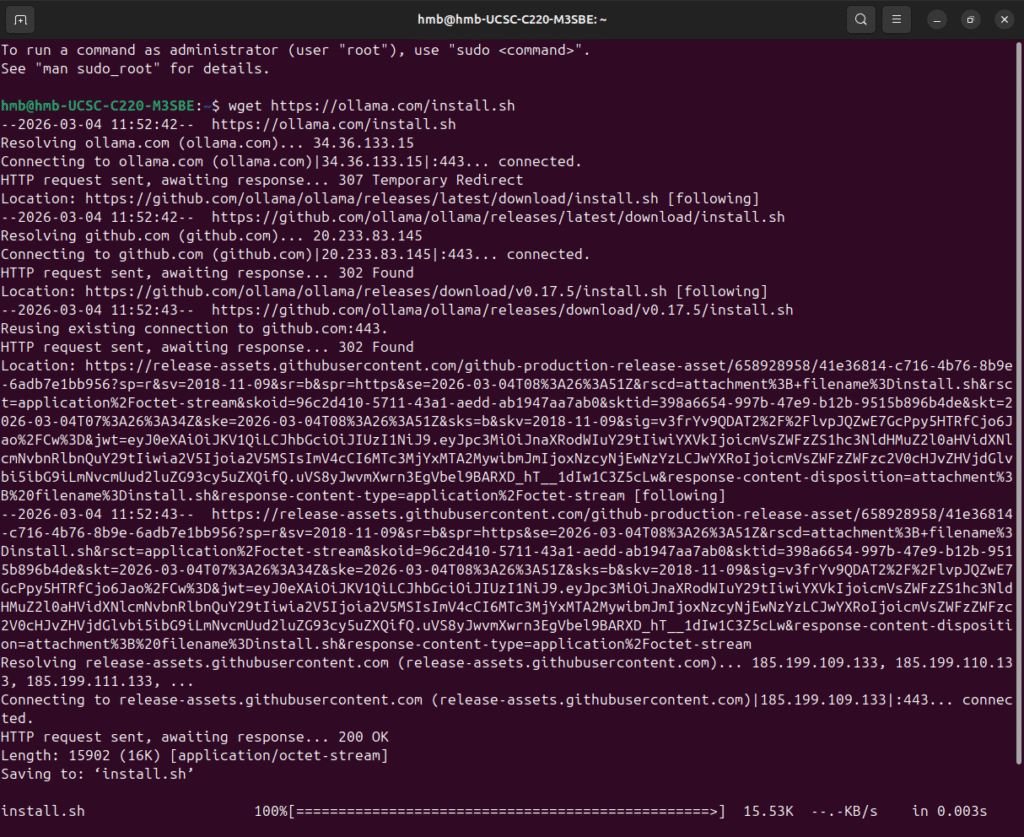Click the window title hmb@hmb-UCSC-C220-M3SBE

511,19
